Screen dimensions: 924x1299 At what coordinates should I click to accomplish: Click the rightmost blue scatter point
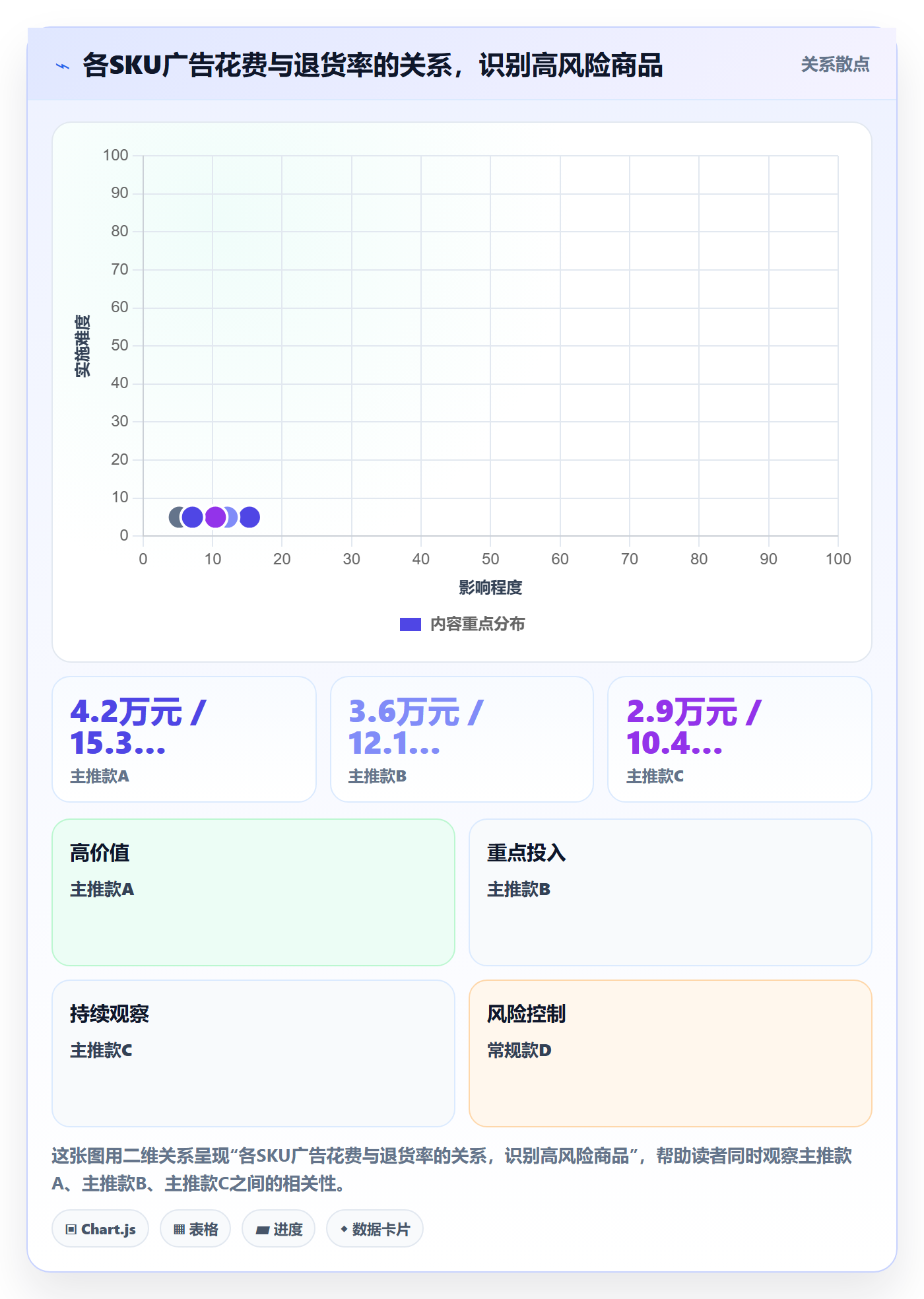pos(249,517)
